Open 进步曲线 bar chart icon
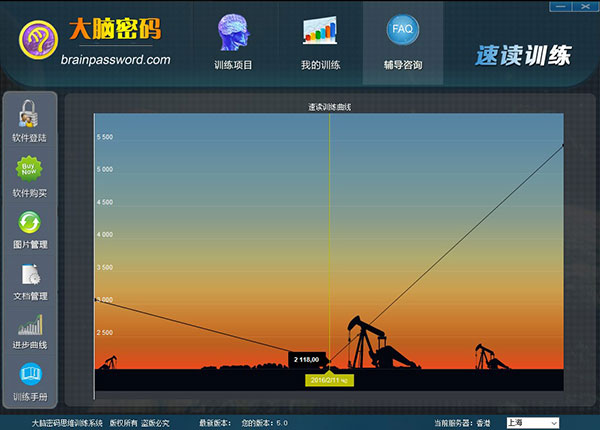Screen dimensions: 600x430 tap(30, 325)
